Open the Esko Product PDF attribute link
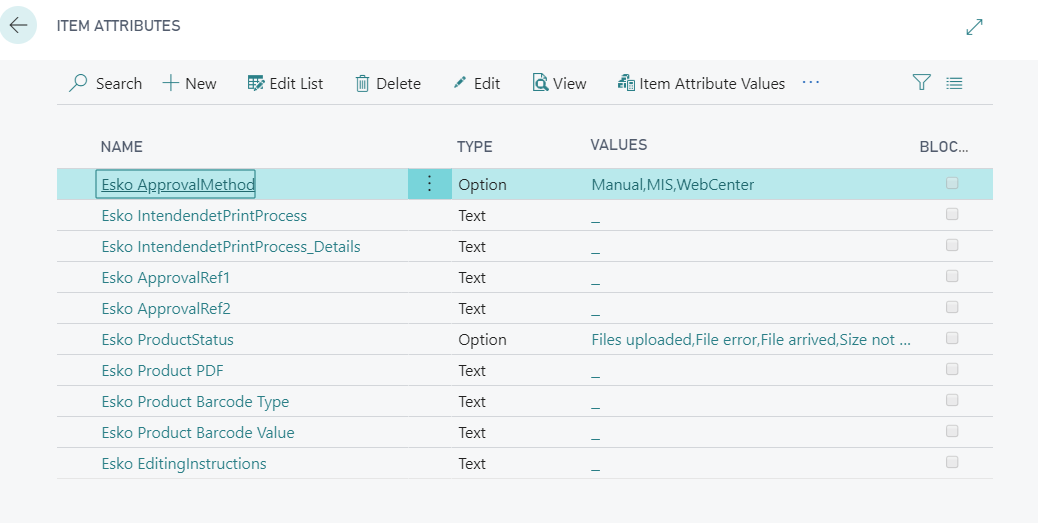This screenshot has width=1038, height=523. pos(162,371)
